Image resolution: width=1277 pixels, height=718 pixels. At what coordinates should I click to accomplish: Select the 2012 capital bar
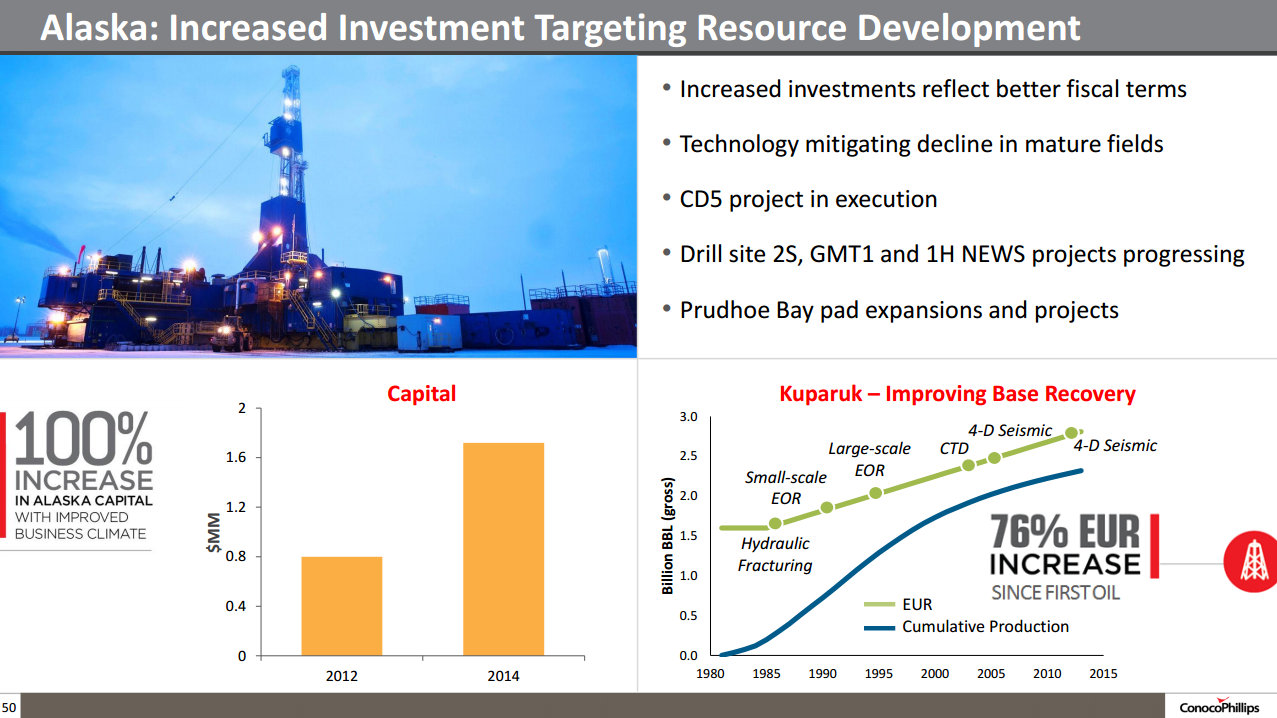(x=341, y=606)
